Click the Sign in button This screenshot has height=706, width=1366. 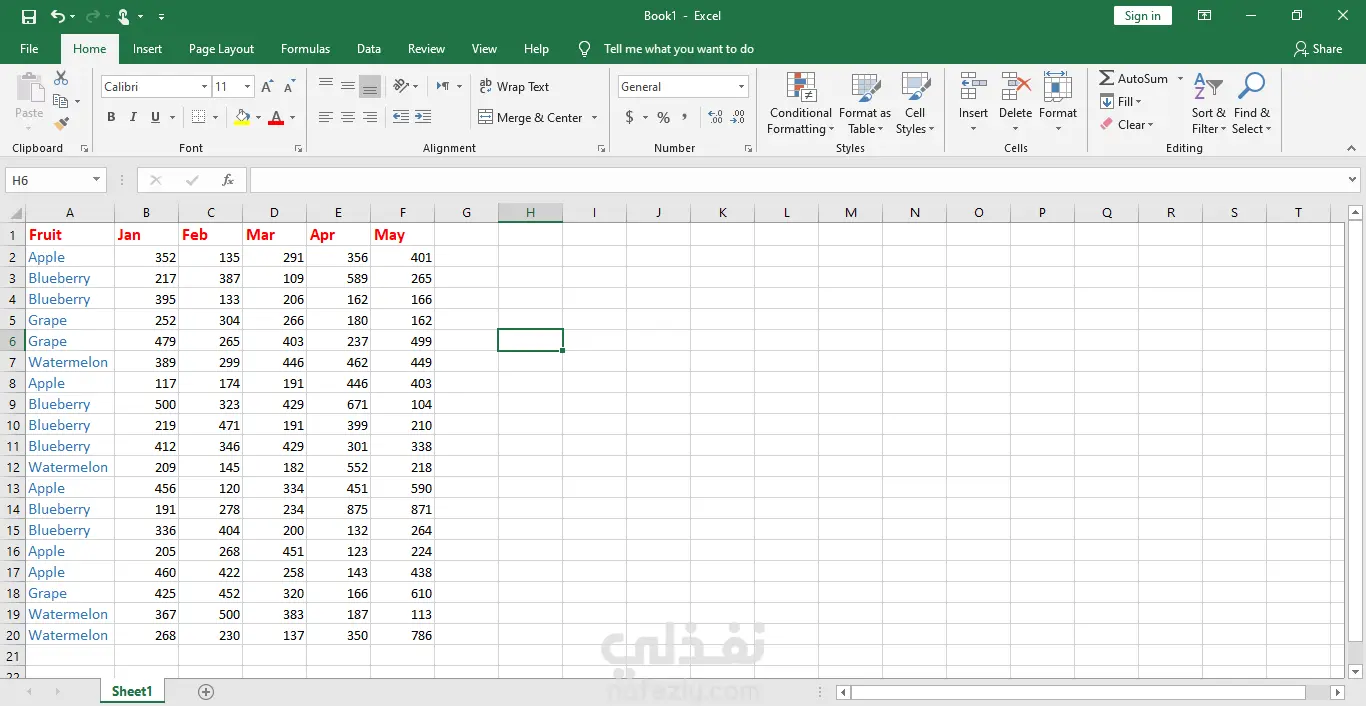tap(1142, 16)
